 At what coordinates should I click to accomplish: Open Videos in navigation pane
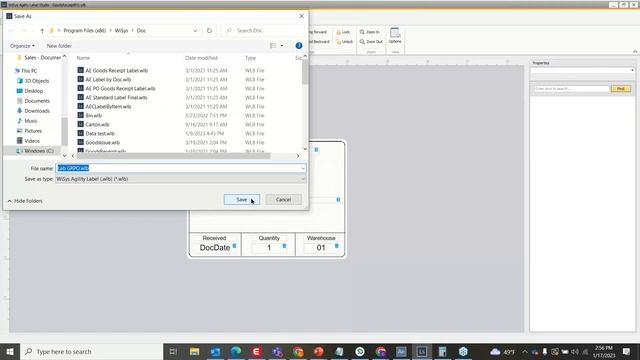click(32, 141)
